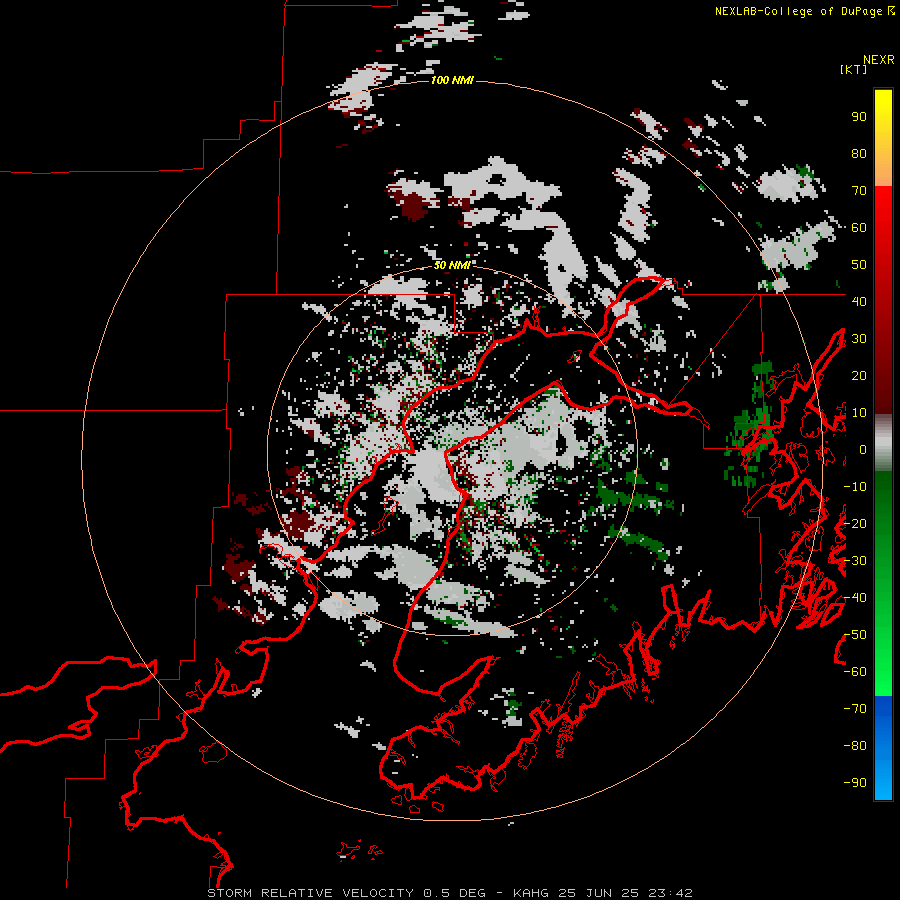Pick the gray zero-velocity band of the scale

click(x=883, y=443)
